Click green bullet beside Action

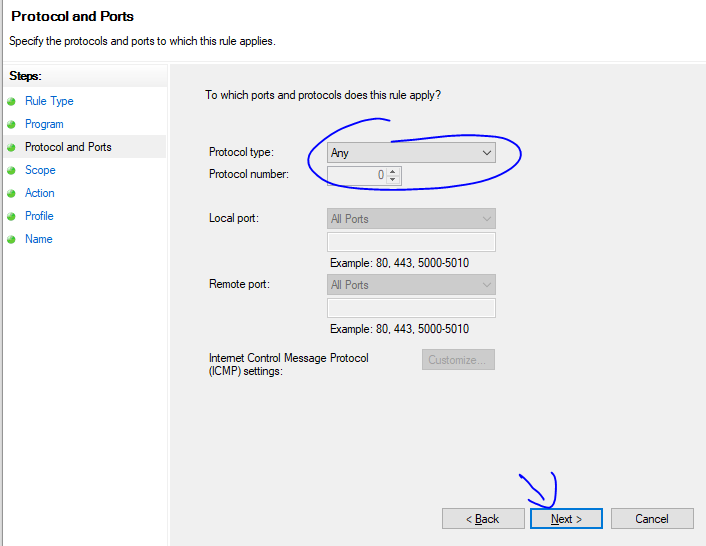11,193
